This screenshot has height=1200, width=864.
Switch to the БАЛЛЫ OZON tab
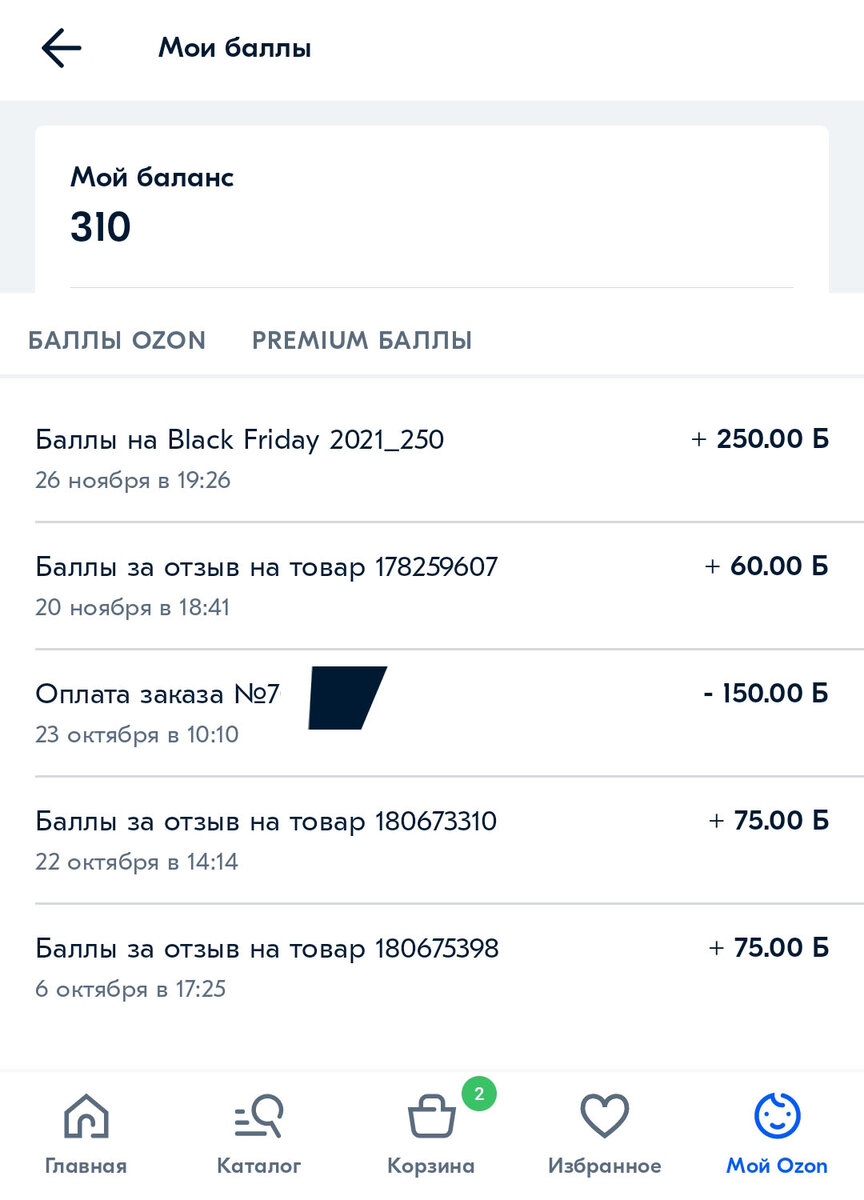[117, 340]
